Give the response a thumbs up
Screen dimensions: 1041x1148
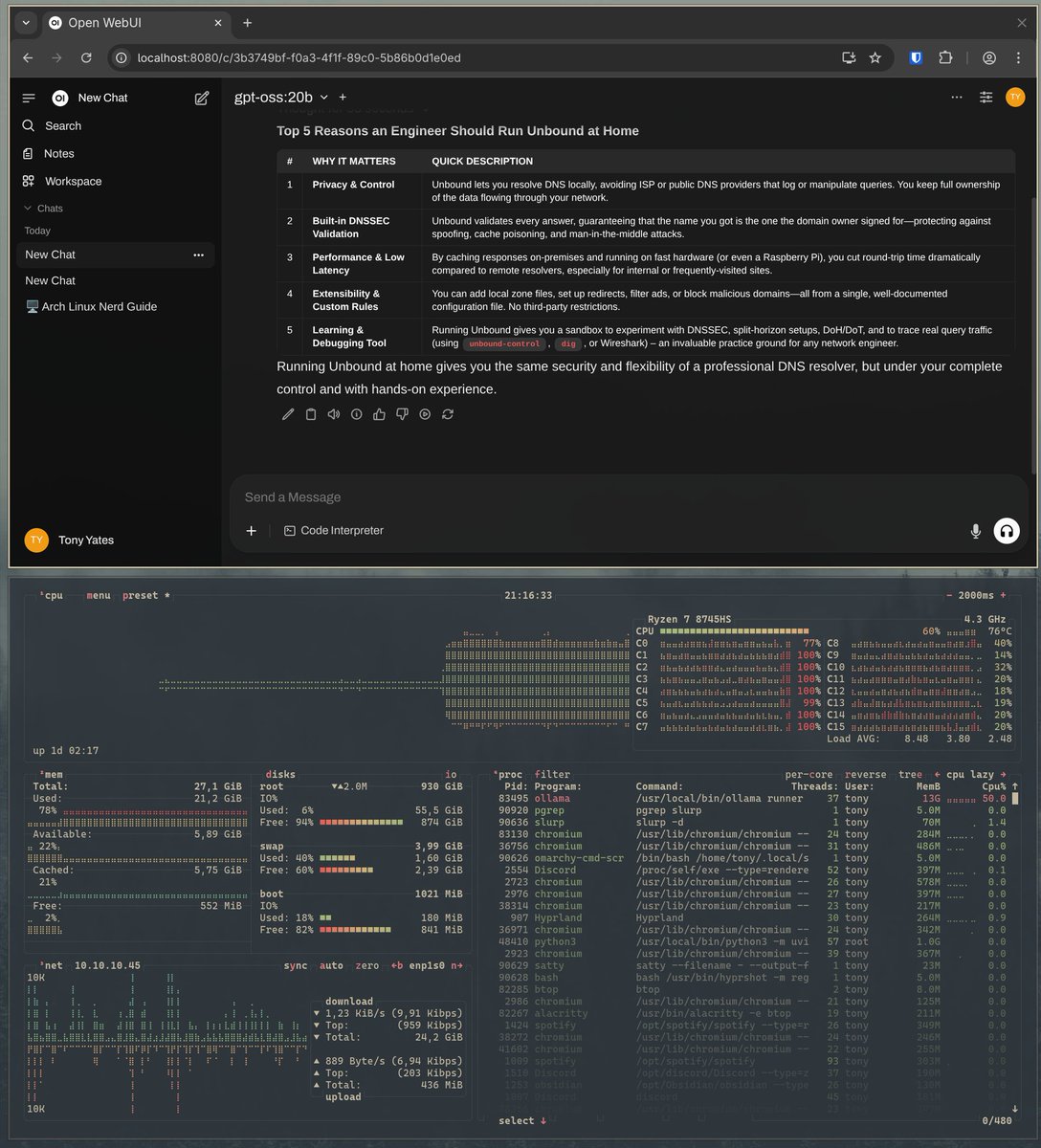pyautogui.click(x=379, y=414)
